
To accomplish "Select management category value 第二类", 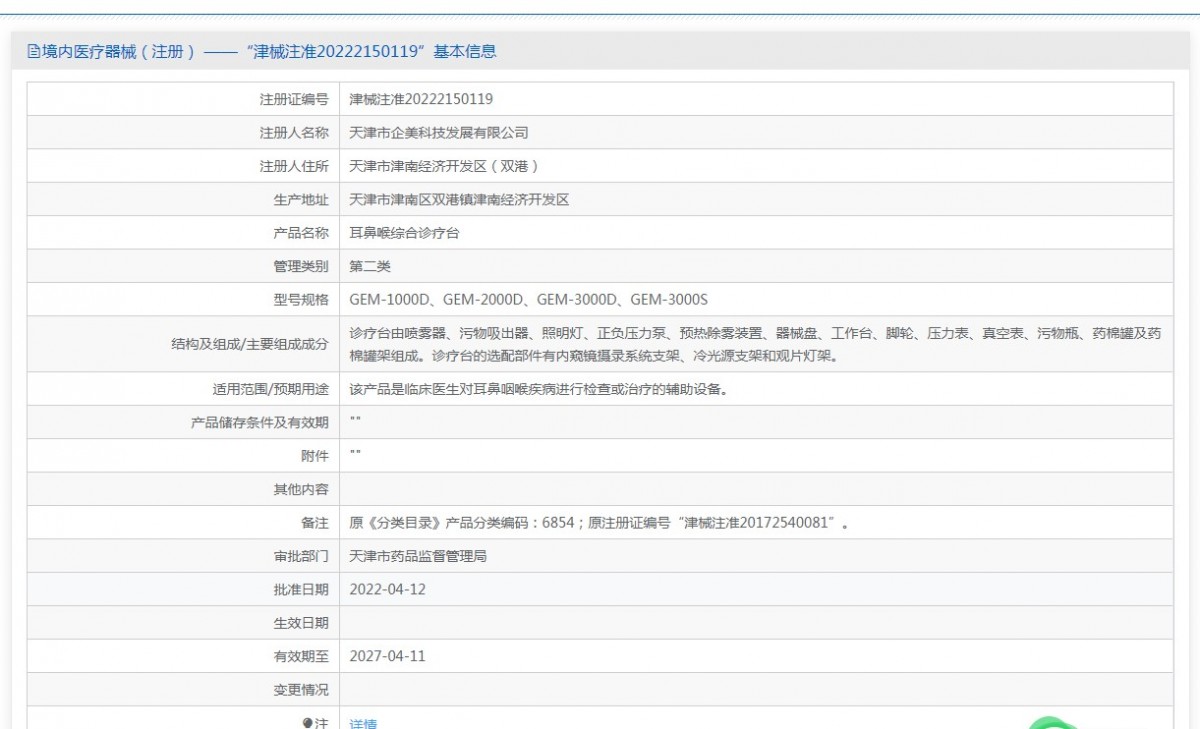I will point(370,266).
